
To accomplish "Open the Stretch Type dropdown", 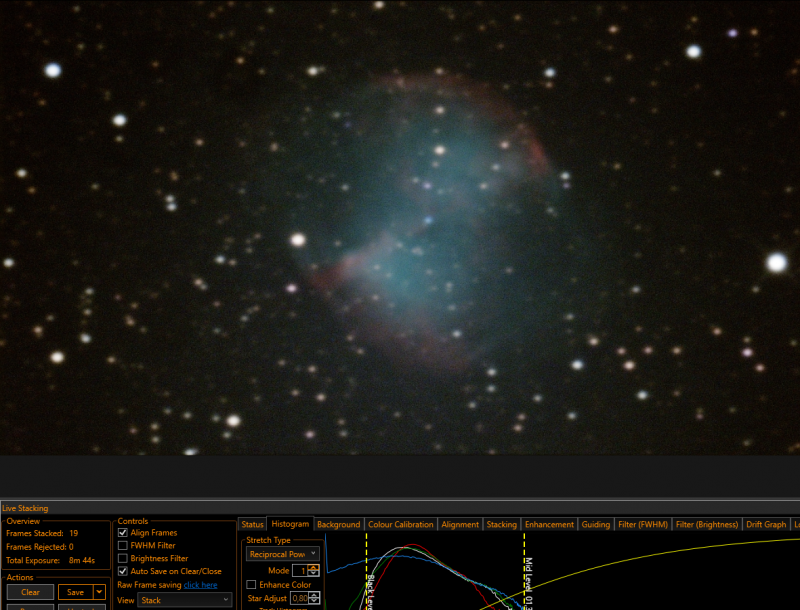I will coord(283,554).
